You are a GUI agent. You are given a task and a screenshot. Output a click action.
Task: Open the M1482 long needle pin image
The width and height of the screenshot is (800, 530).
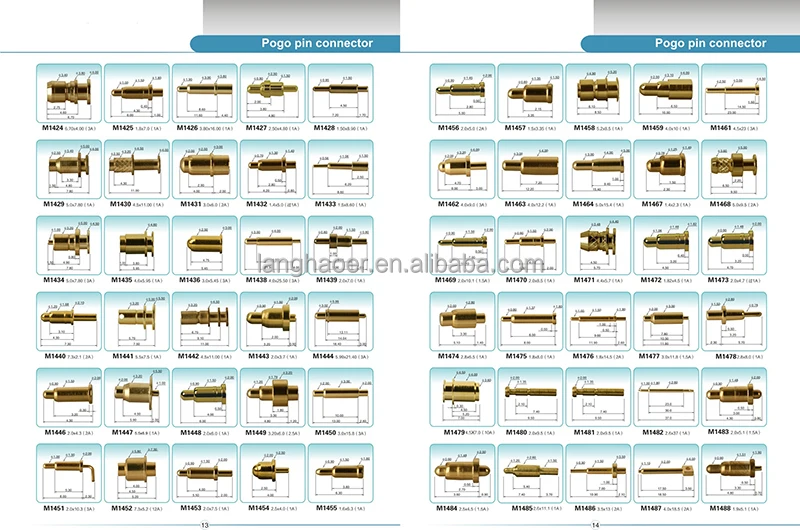[666, 397]
